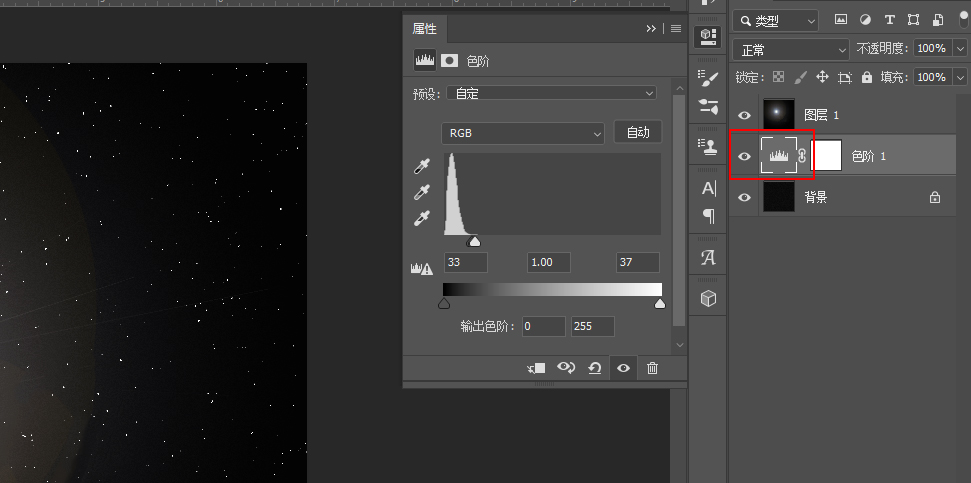This screenshot has height=483, width=971.
Task: Click the shadow input field 33
Action: (x=466, y=263)
